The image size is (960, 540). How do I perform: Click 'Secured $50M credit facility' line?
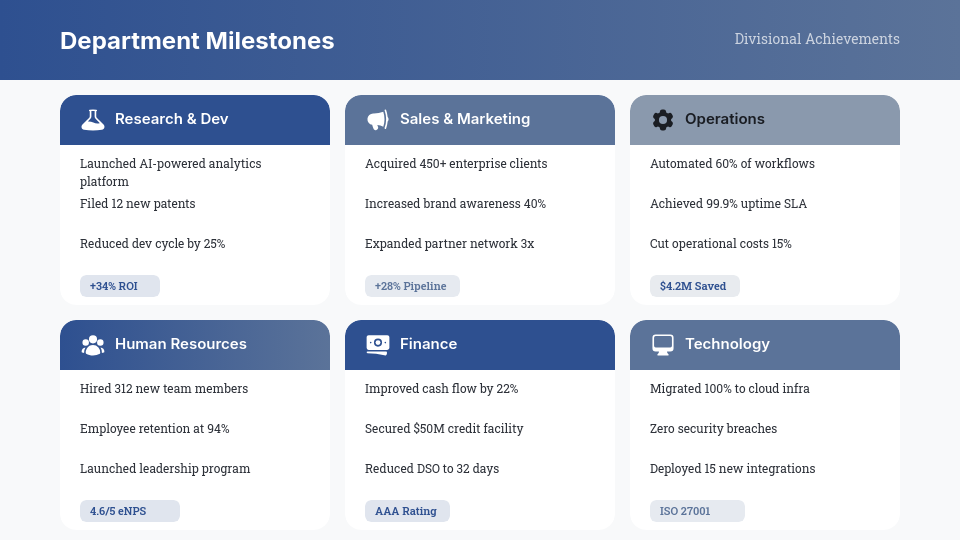pyautogui.click(x=444, y=429)
